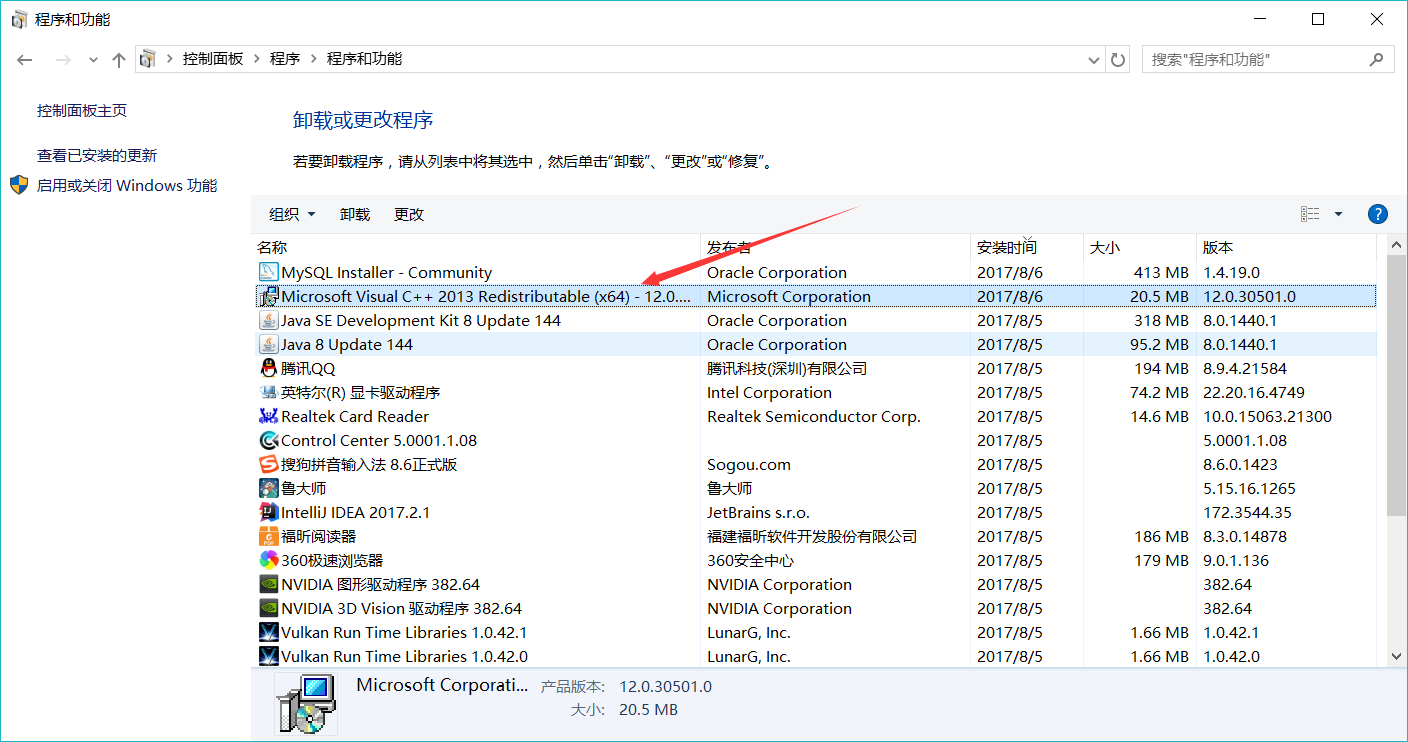
Task: Click the scrollbar down arrow
Action: tap(1397, 656)
